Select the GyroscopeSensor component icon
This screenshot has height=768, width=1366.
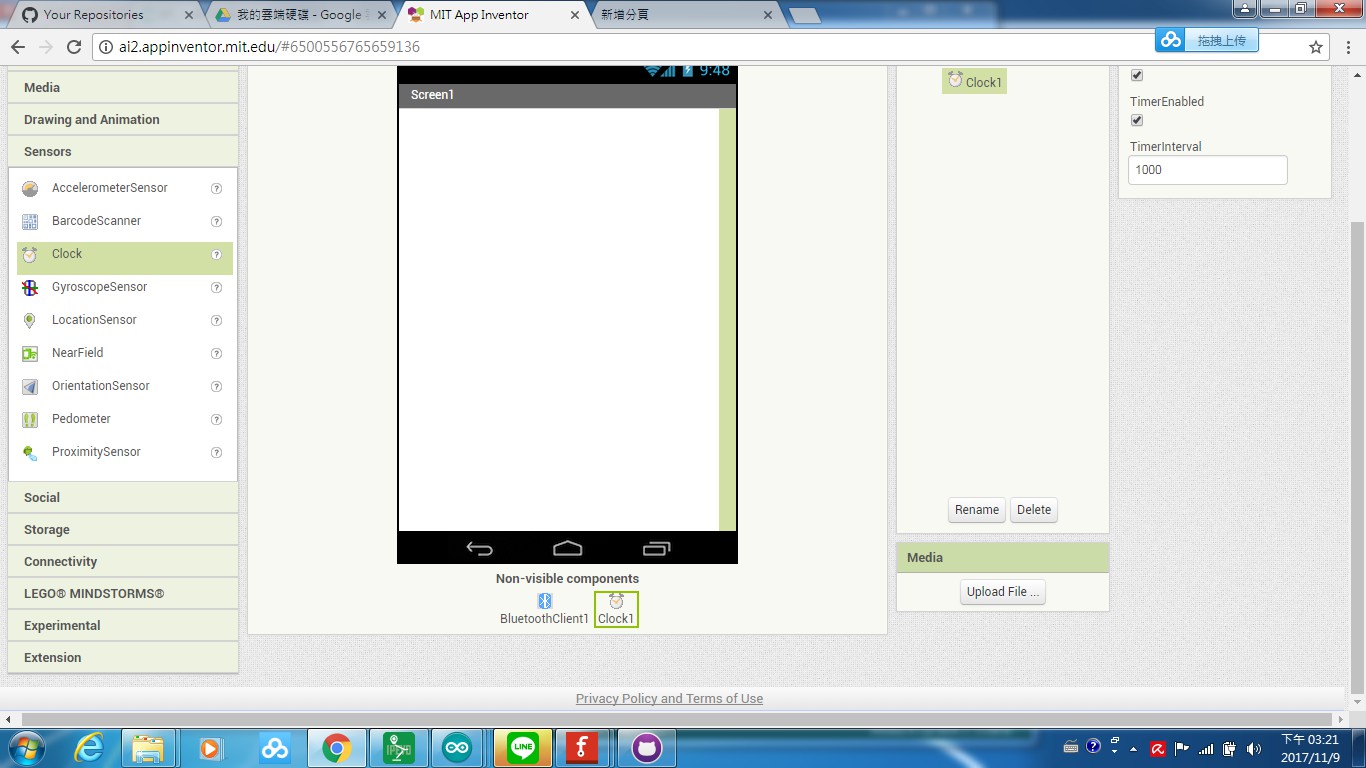click(31, 287)
